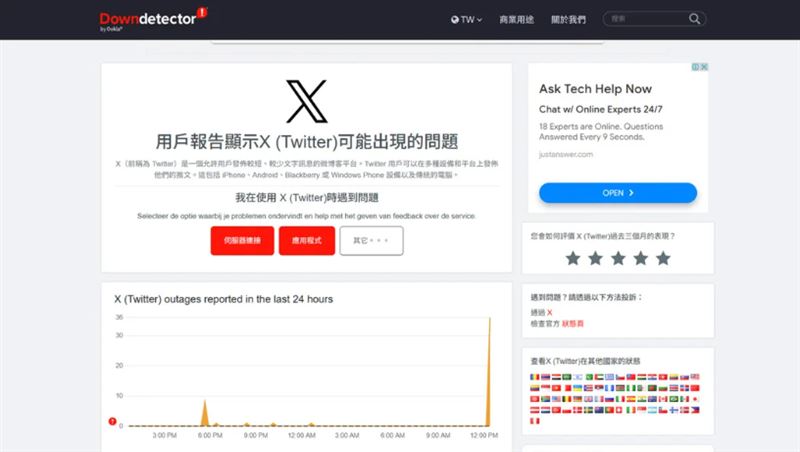
Task: Choose the outlined 其它 option button
Action: (371, 240)
